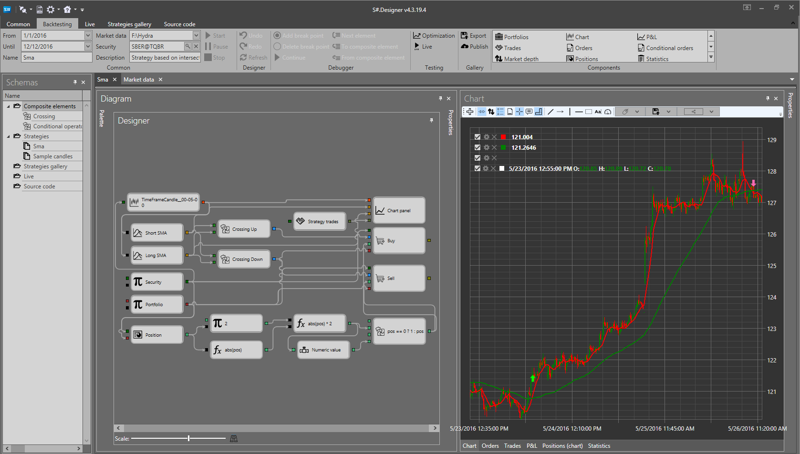Viewport: 800px width, 454px height.
Task: Click the Publish button
Action: [x=474, y=47]
